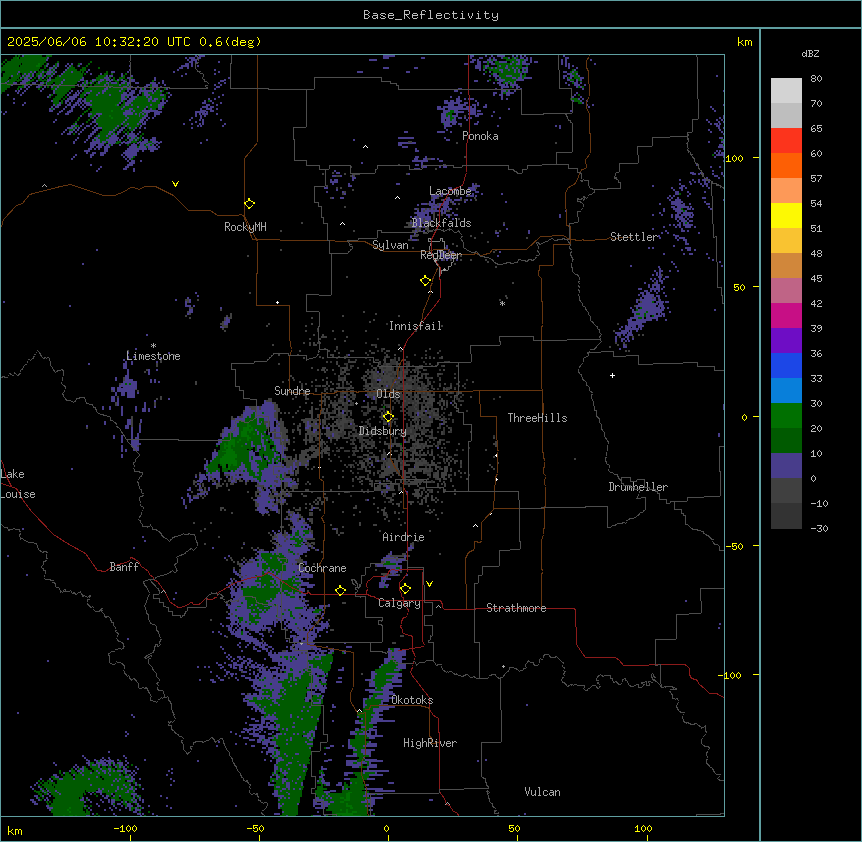Click the dBZ legend heading
862x842 pixels.
(810, 53)
